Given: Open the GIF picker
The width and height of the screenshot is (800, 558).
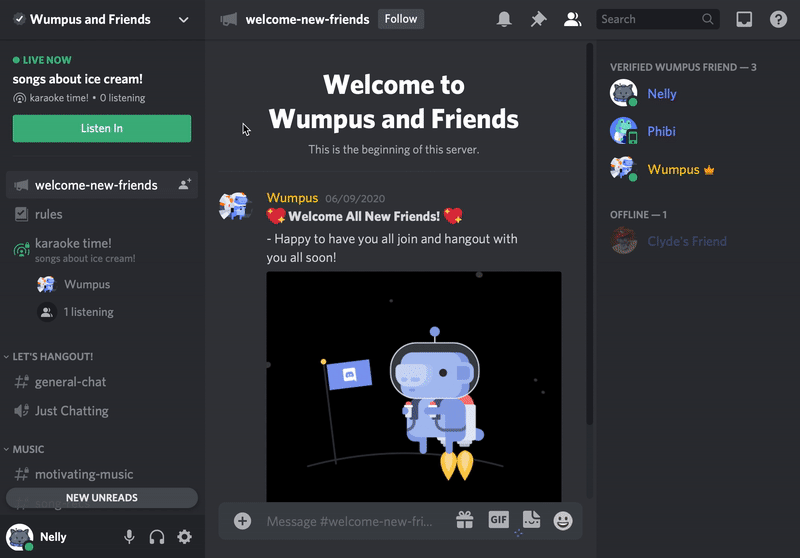Looking at the screenshot, I should tap(498, 520).
